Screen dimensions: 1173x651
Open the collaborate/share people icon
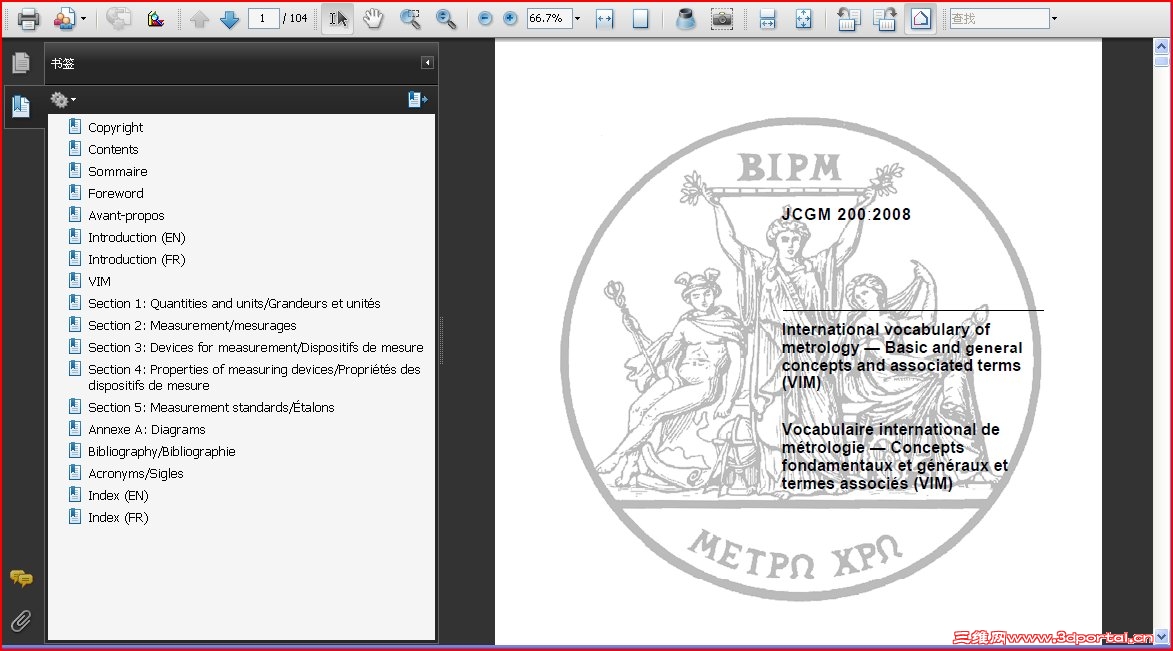pos(64,19)
